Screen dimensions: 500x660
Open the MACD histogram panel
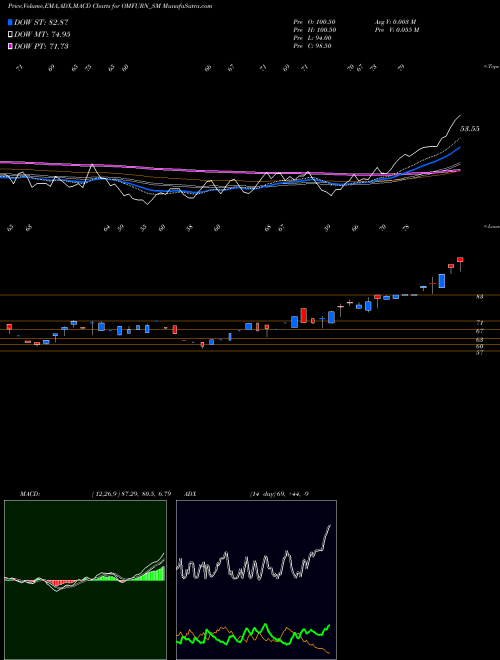point(85,580)
